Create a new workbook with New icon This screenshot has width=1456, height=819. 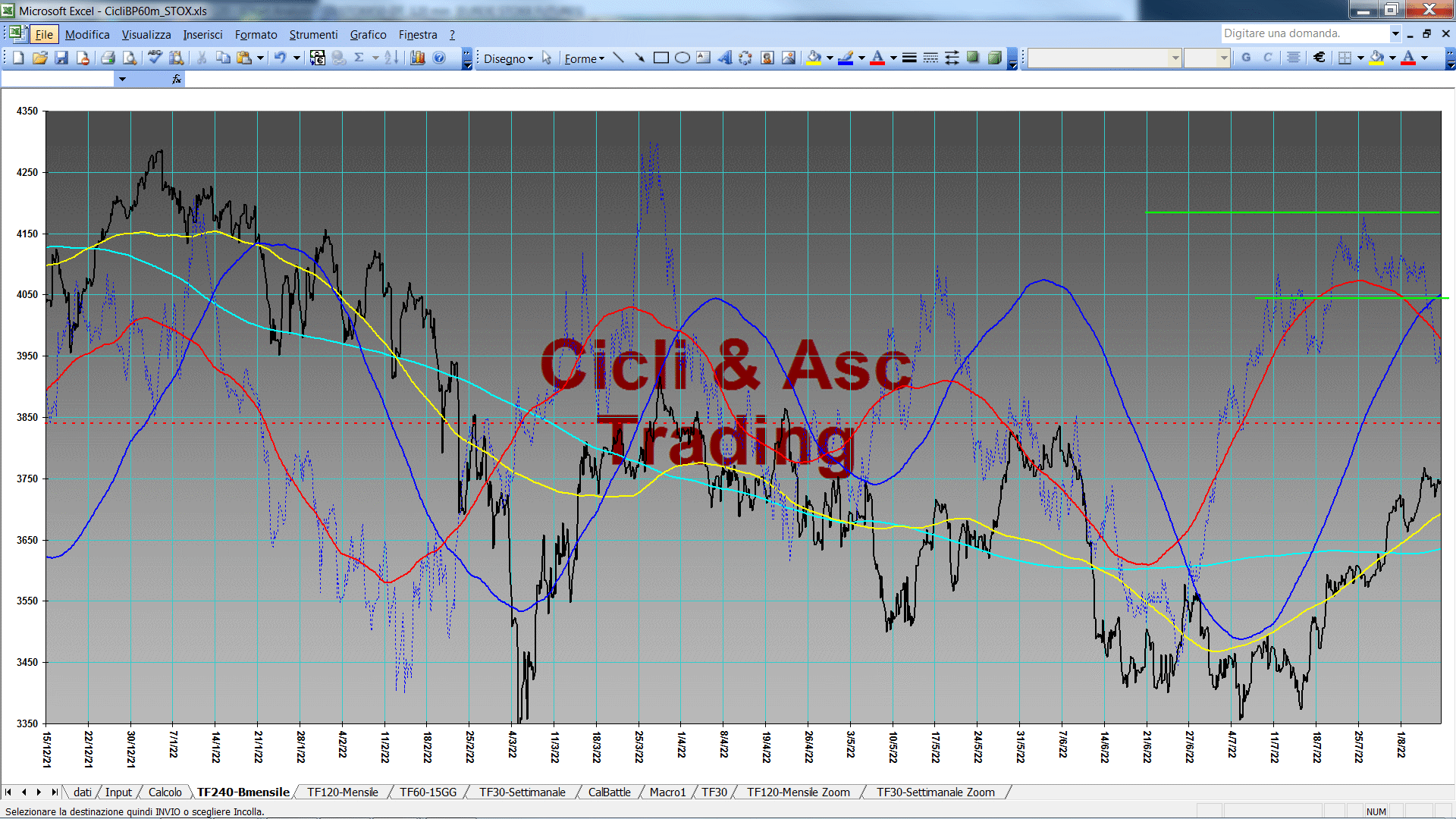tap(18, 58)
